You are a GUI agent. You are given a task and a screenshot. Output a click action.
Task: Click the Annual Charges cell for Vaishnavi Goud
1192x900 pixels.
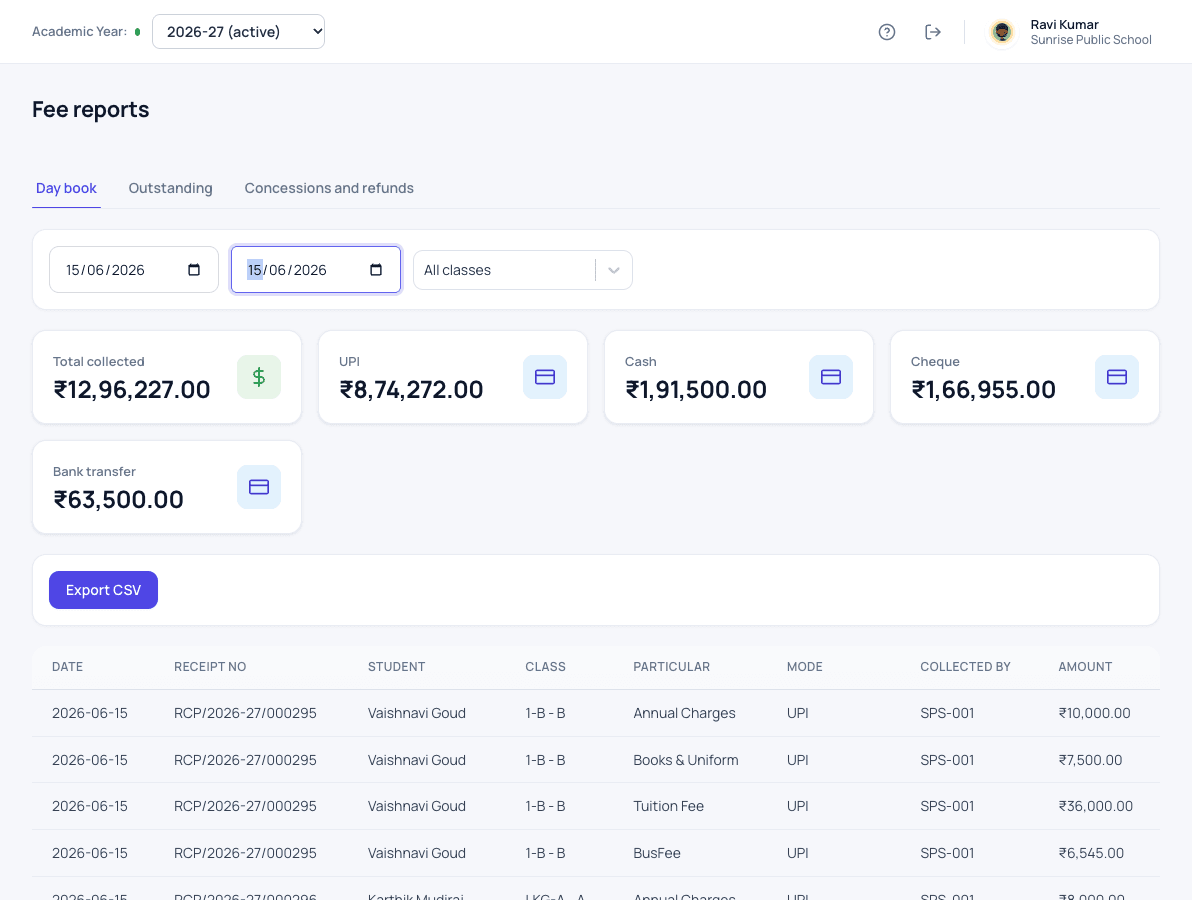pyautogui.click(x=684, y=714)
